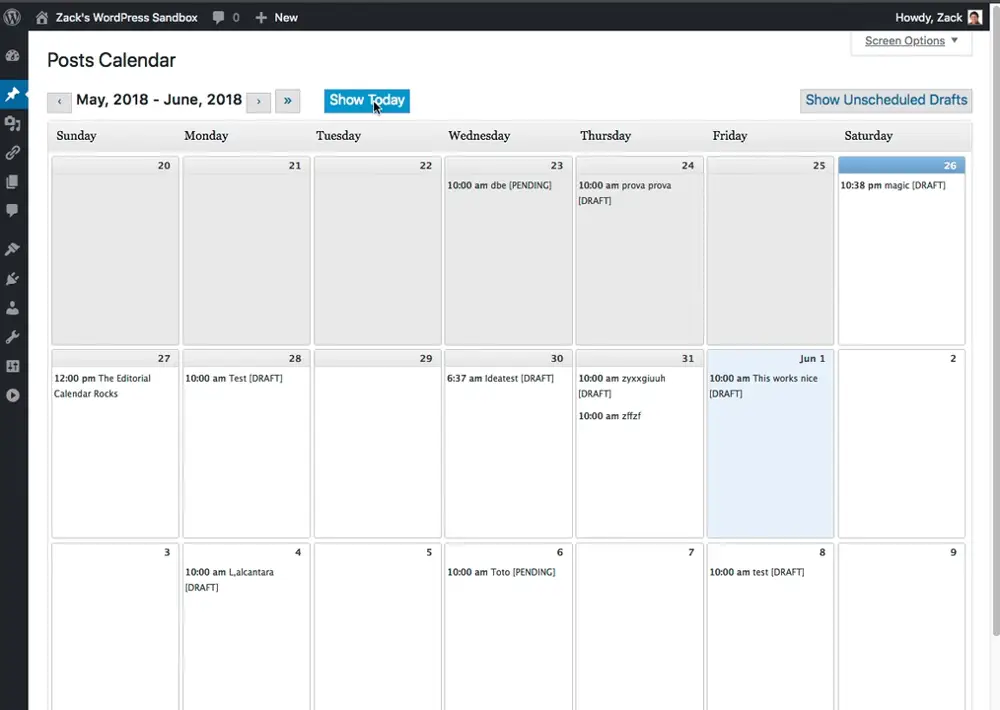Open Pages from the sidebar
1000x710 pixels.
coord(13,181)
